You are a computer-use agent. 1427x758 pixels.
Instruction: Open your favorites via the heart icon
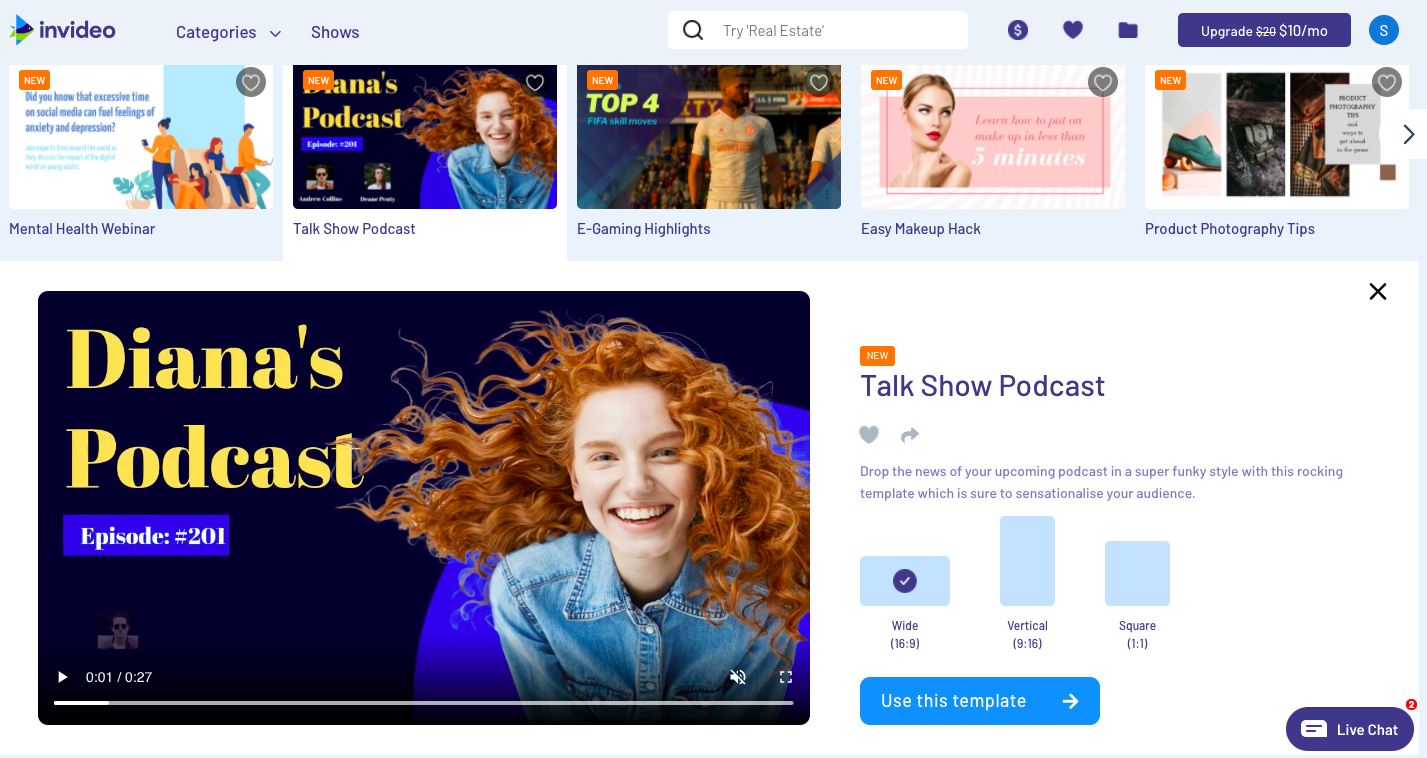click(x=1072, y=30)
